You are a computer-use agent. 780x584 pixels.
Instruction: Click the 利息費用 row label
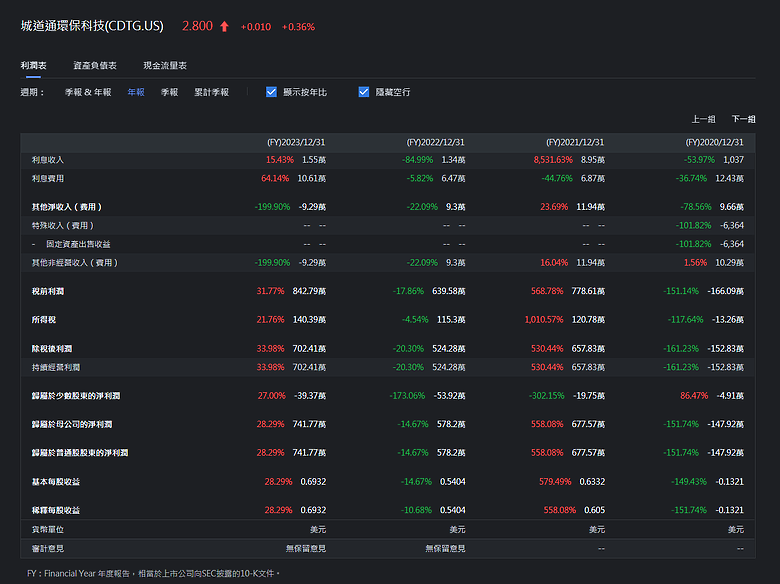pyautogui.click(x=48, y=178)
